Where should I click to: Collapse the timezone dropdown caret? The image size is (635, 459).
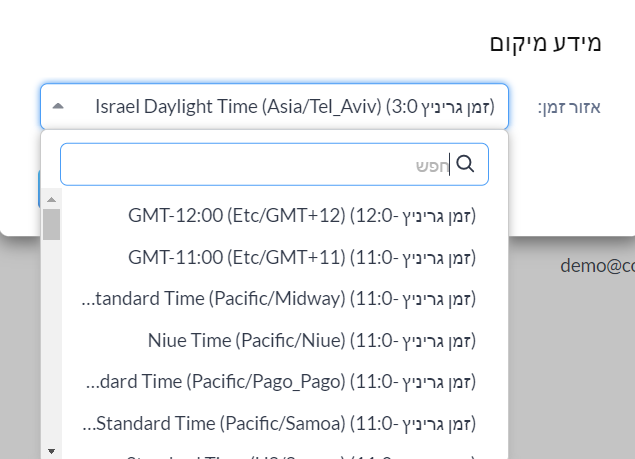[x=58, y=107]
